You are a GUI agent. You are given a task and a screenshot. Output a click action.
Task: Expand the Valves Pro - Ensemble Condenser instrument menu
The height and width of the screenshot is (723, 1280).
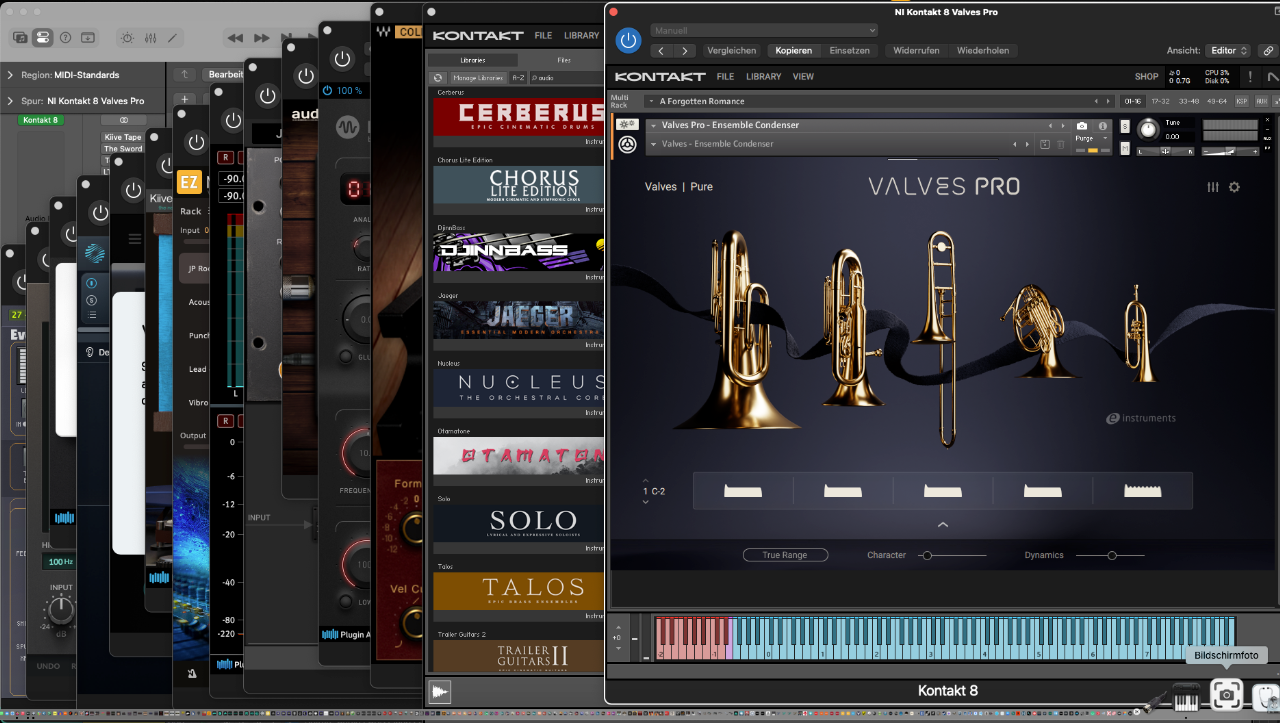(655, 126)
